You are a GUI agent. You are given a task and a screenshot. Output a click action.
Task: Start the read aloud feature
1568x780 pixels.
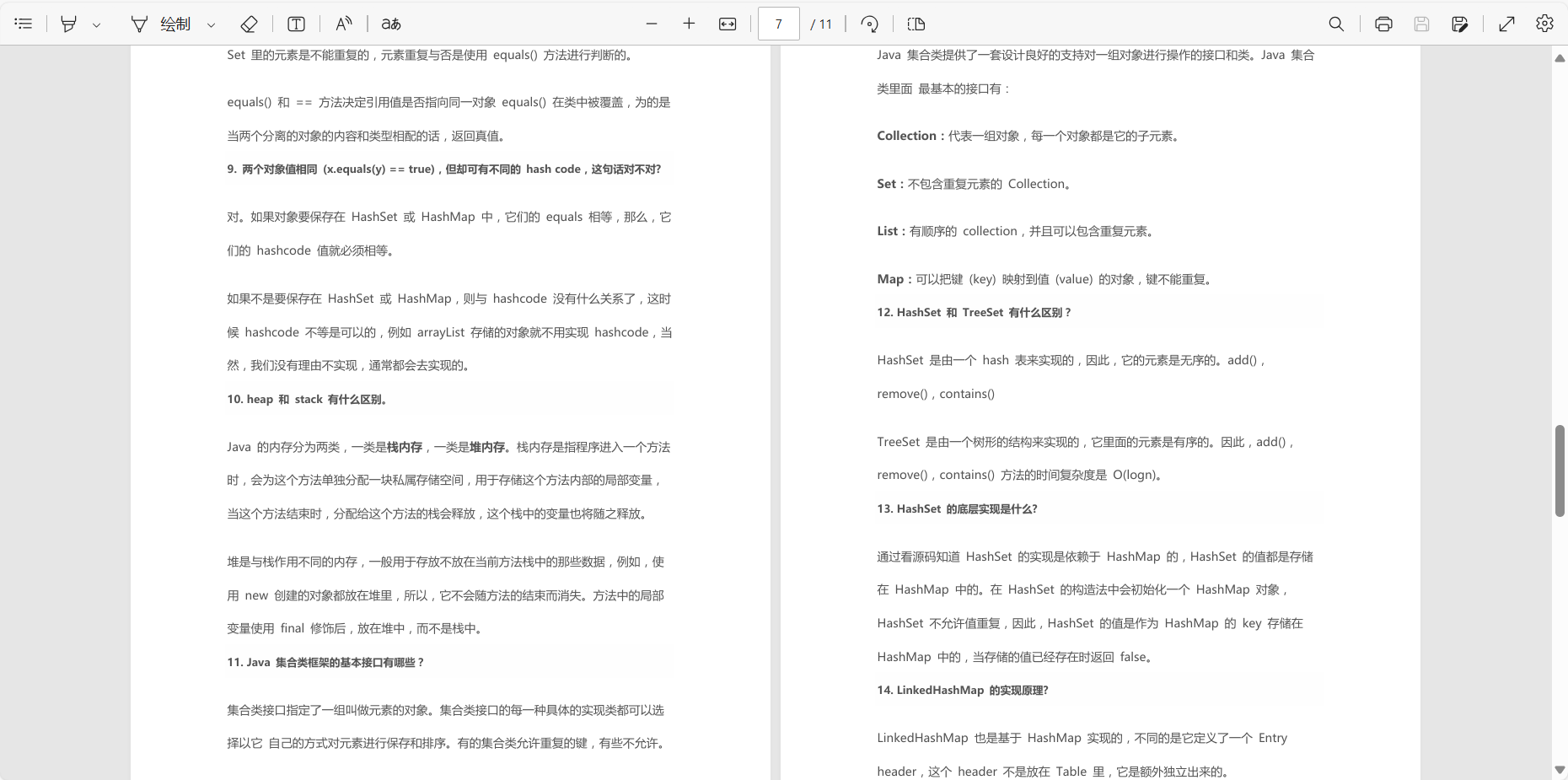click(x=343, y=24)
